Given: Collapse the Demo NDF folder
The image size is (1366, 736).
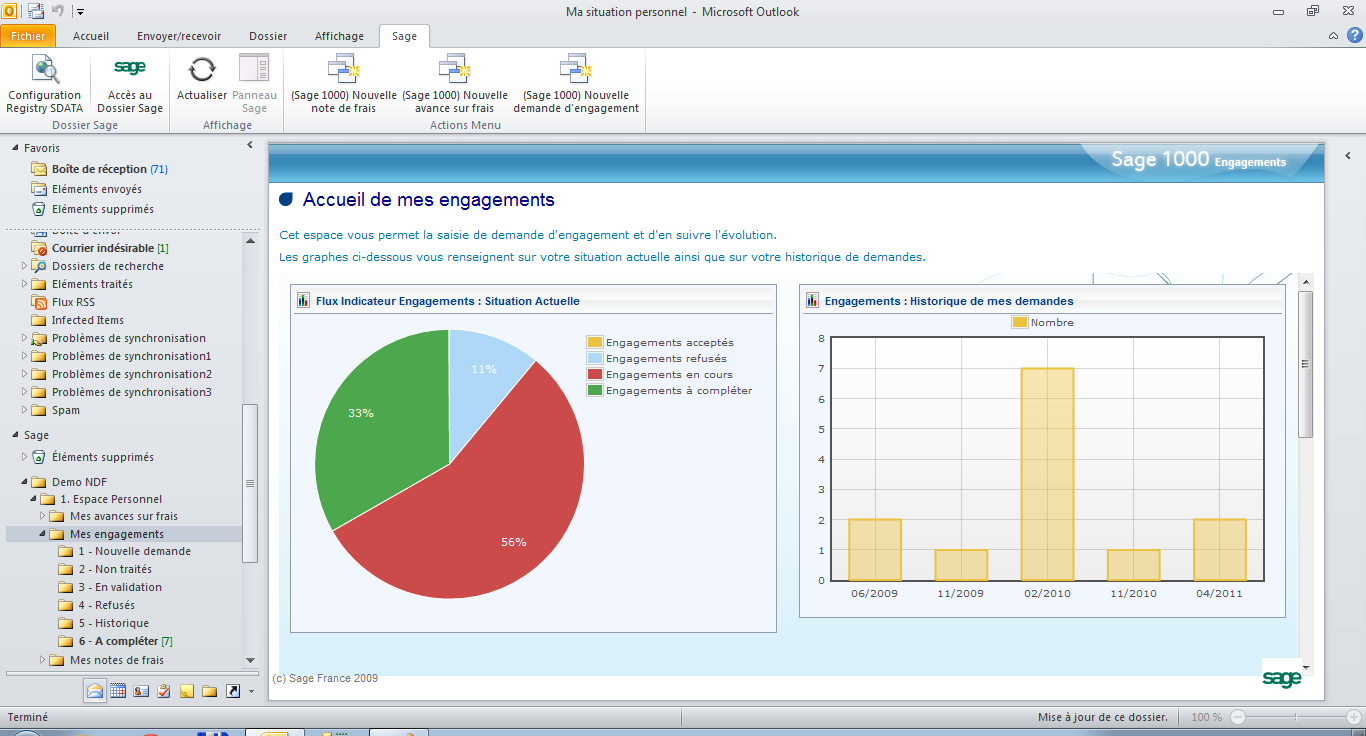Looking at the screenshot, I should (25, 482).
